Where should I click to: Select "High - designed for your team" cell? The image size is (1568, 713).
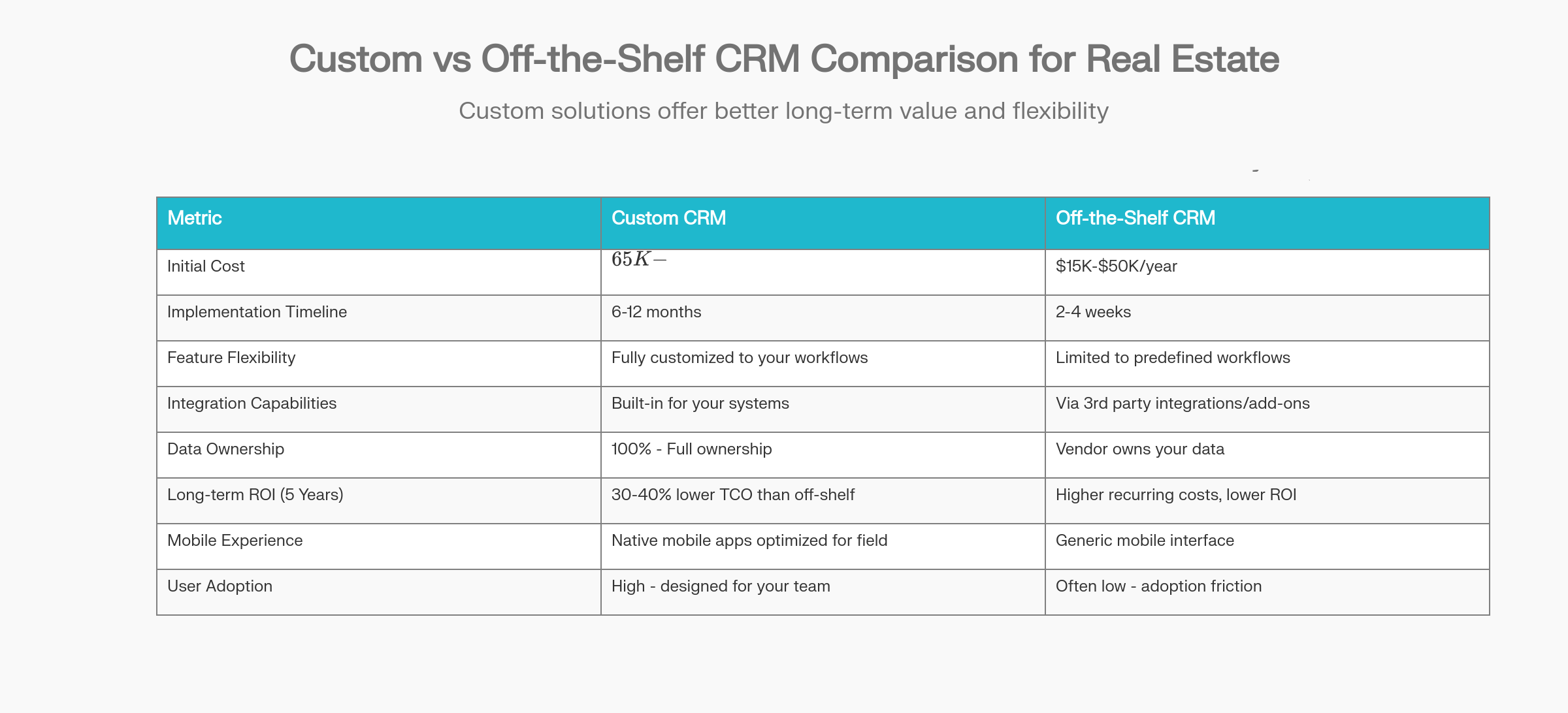coord(721,586)
